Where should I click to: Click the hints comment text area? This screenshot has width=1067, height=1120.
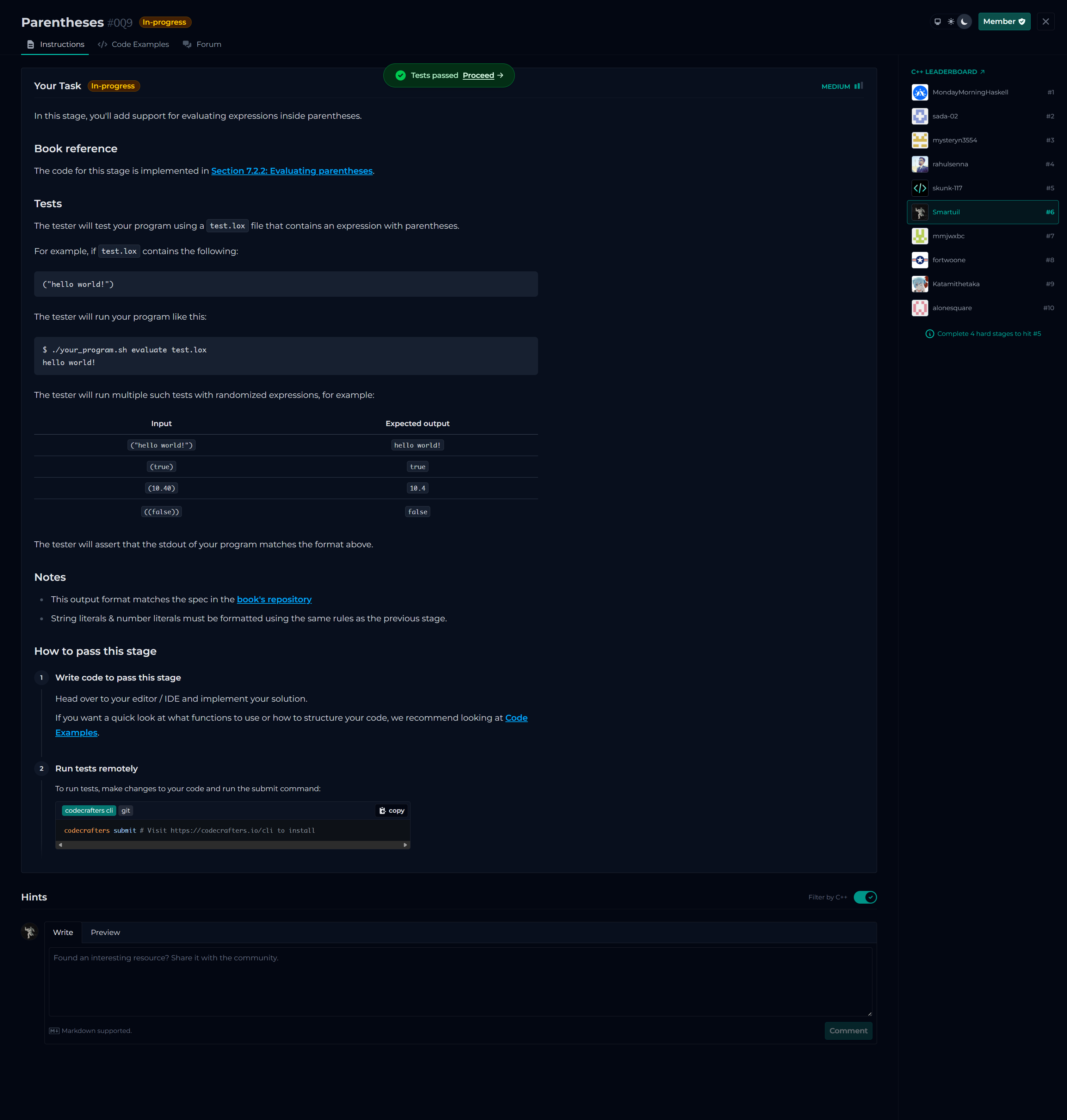[x=460, y=981]
